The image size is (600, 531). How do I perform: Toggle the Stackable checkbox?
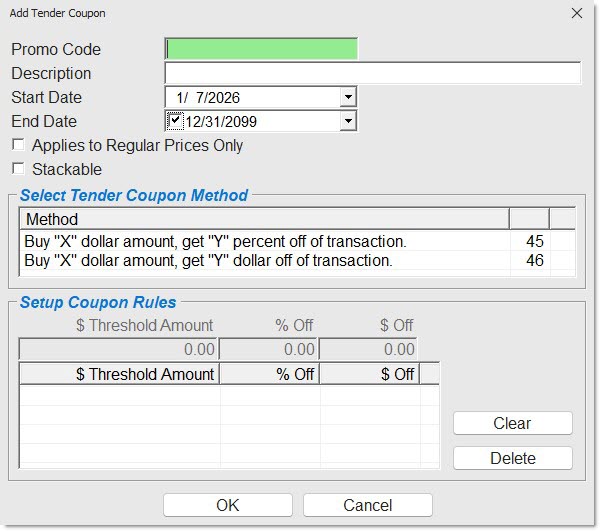(19, 170)
